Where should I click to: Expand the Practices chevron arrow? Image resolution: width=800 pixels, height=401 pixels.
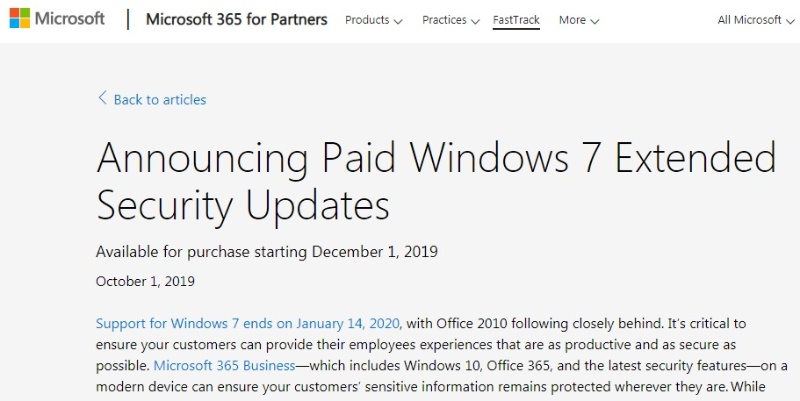(x=474, y=21)
